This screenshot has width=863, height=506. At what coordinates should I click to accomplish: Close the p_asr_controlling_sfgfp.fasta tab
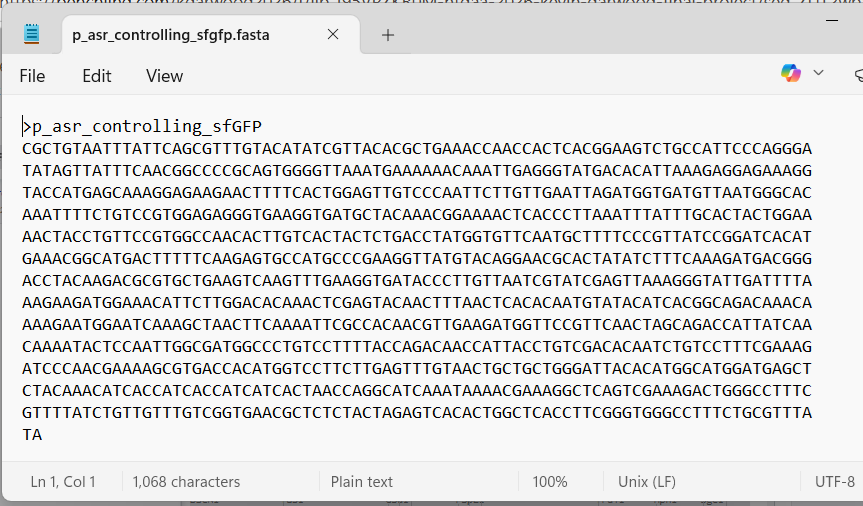332,35
